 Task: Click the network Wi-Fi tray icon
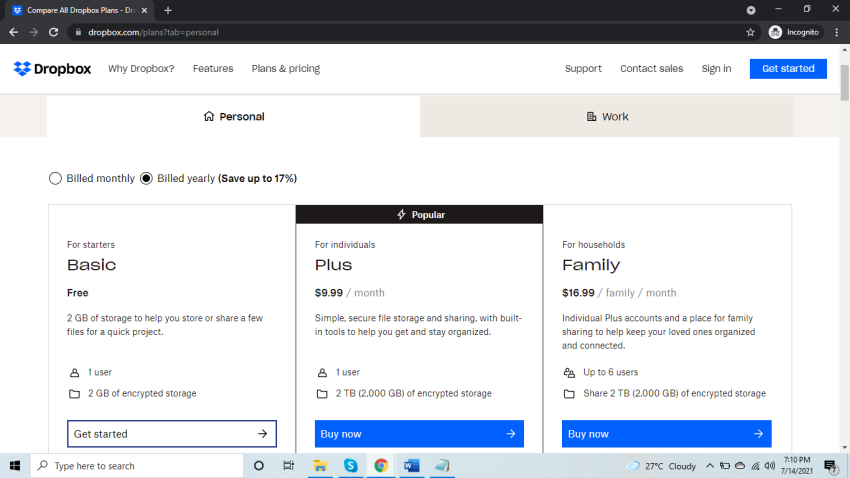pos(755,466)
